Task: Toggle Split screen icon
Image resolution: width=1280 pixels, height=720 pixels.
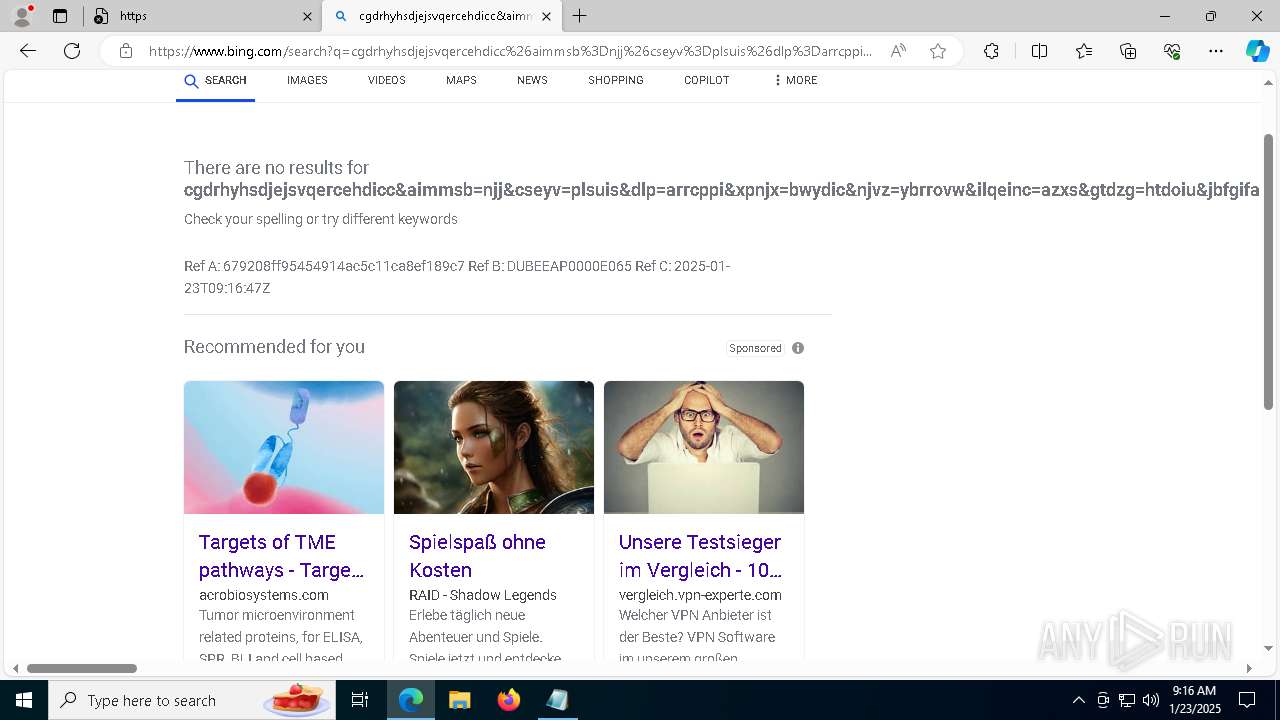Action: [x=1039, y=51]
